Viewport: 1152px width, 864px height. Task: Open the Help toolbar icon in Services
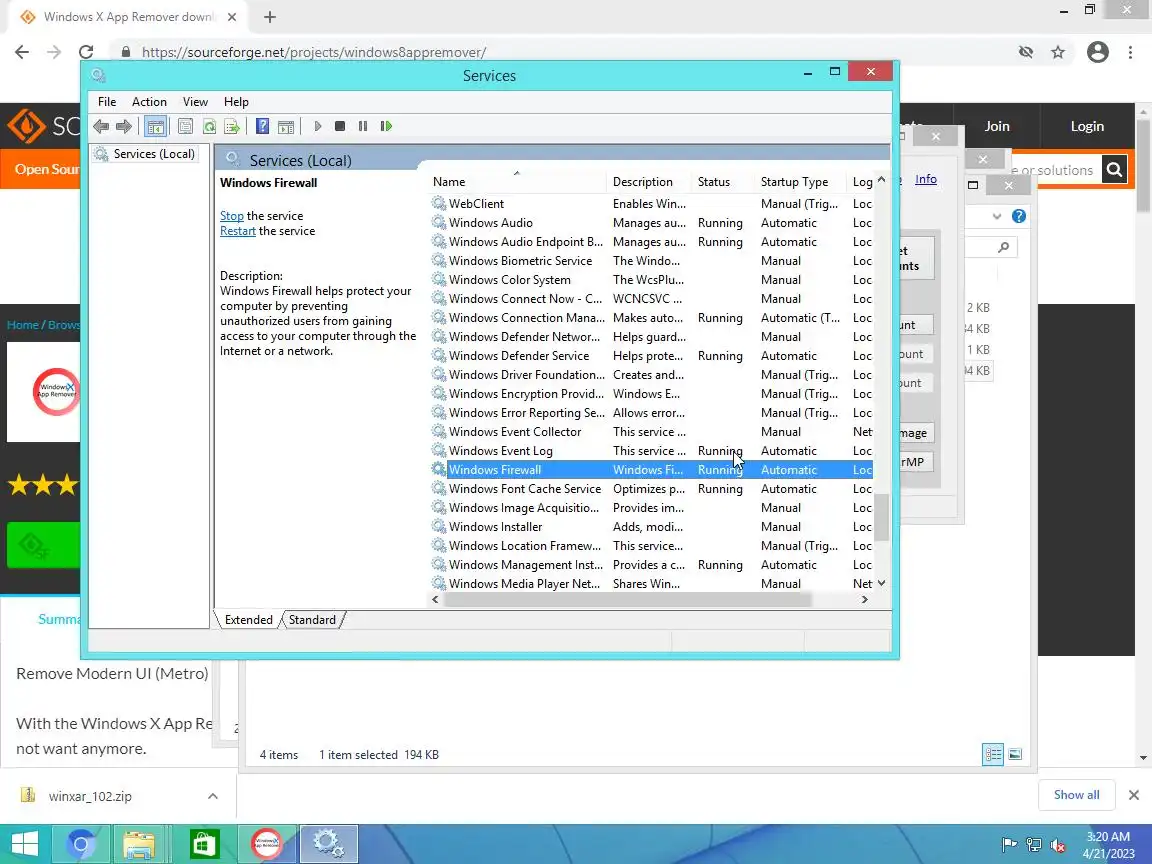click(x=262, y=126)
